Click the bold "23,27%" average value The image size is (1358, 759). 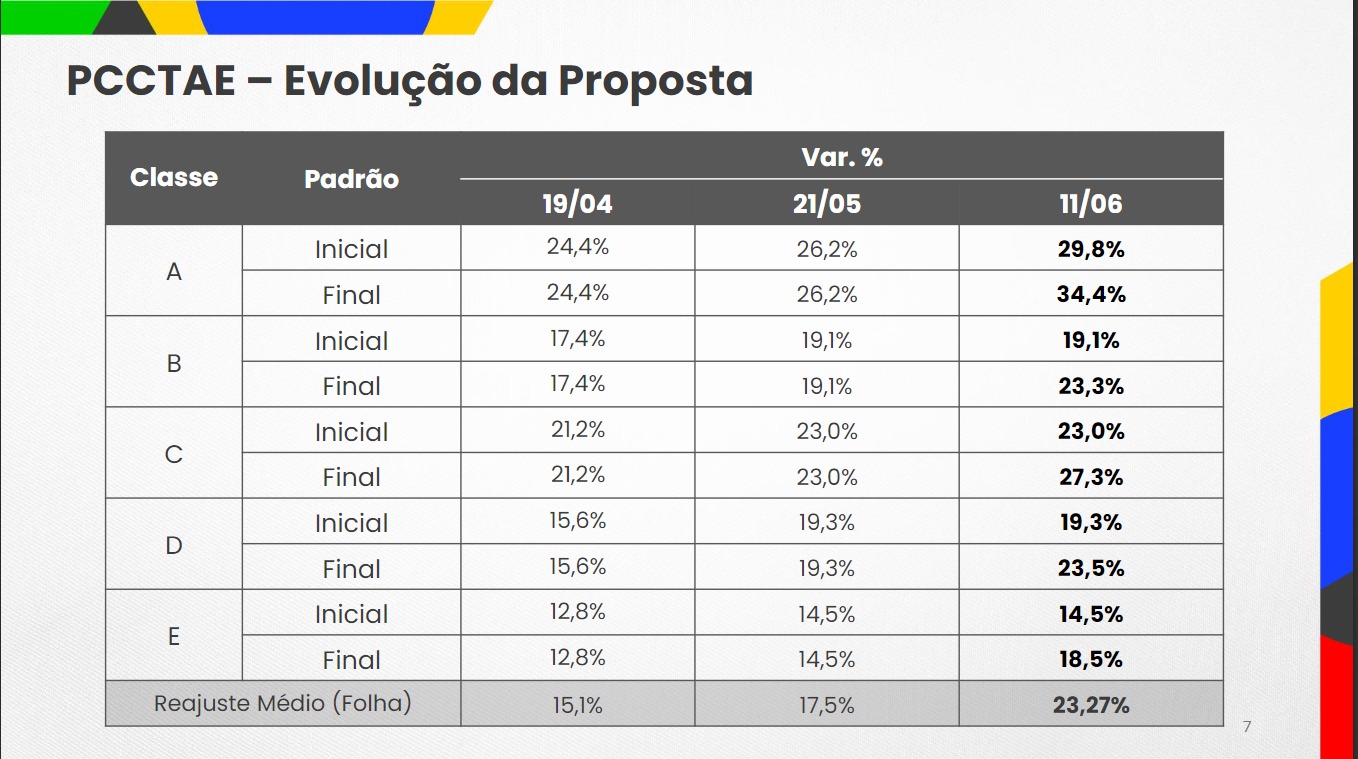[1090, 705]
